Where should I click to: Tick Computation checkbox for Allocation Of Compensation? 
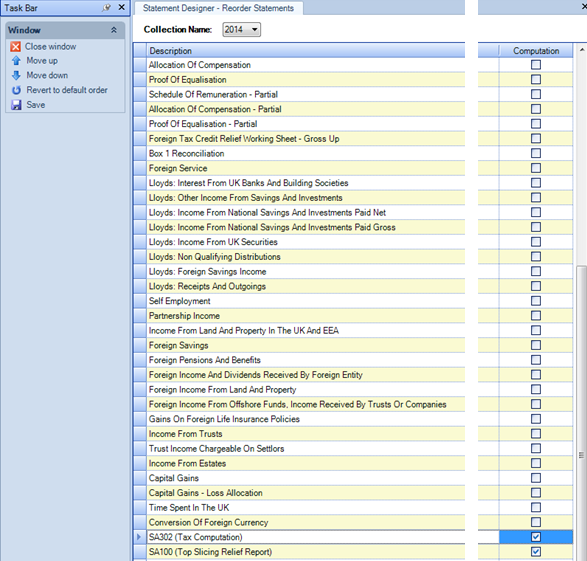point(536,65)
